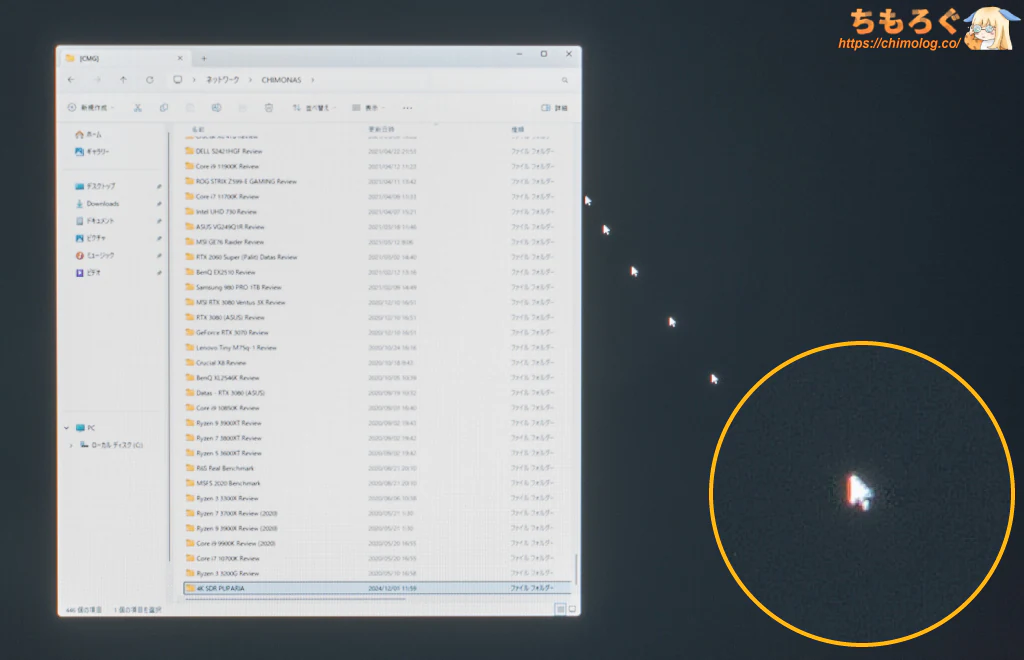
Task: Click the Copy icon in toolbar
Action: (163, 107)
